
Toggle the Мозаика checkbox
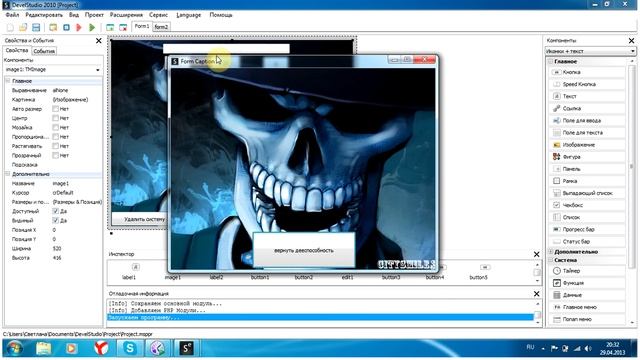(x=56, y=127)
